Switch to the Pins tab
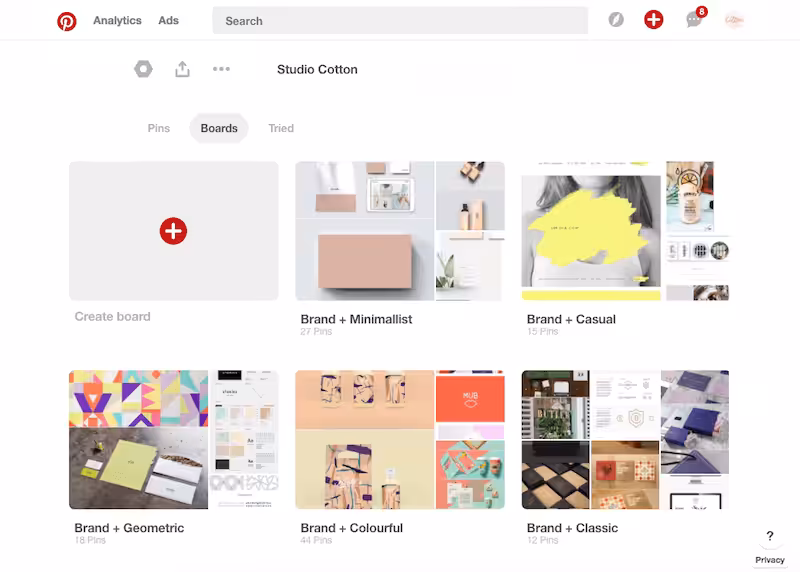This screenshot has width=800, height=572. (159, 128)
